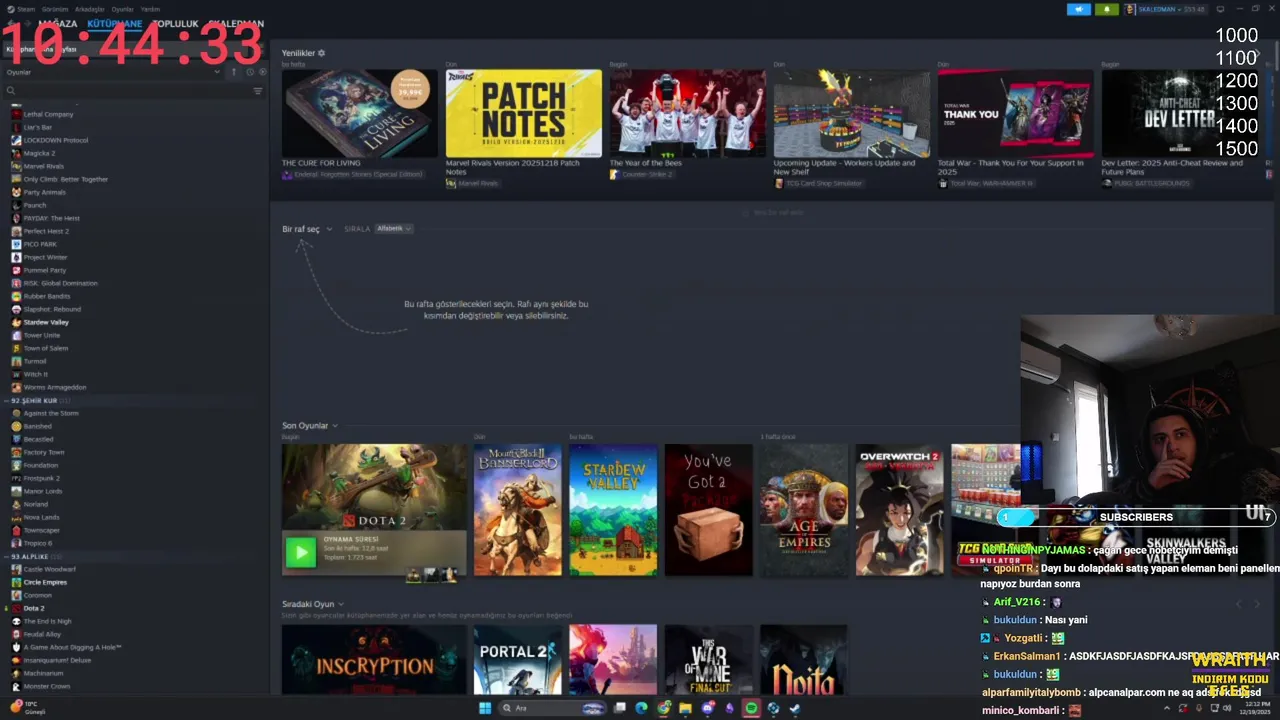Open the Steam notifications bell
The width and height of the screenshot is (1280, 720).
coord(1106,9)
